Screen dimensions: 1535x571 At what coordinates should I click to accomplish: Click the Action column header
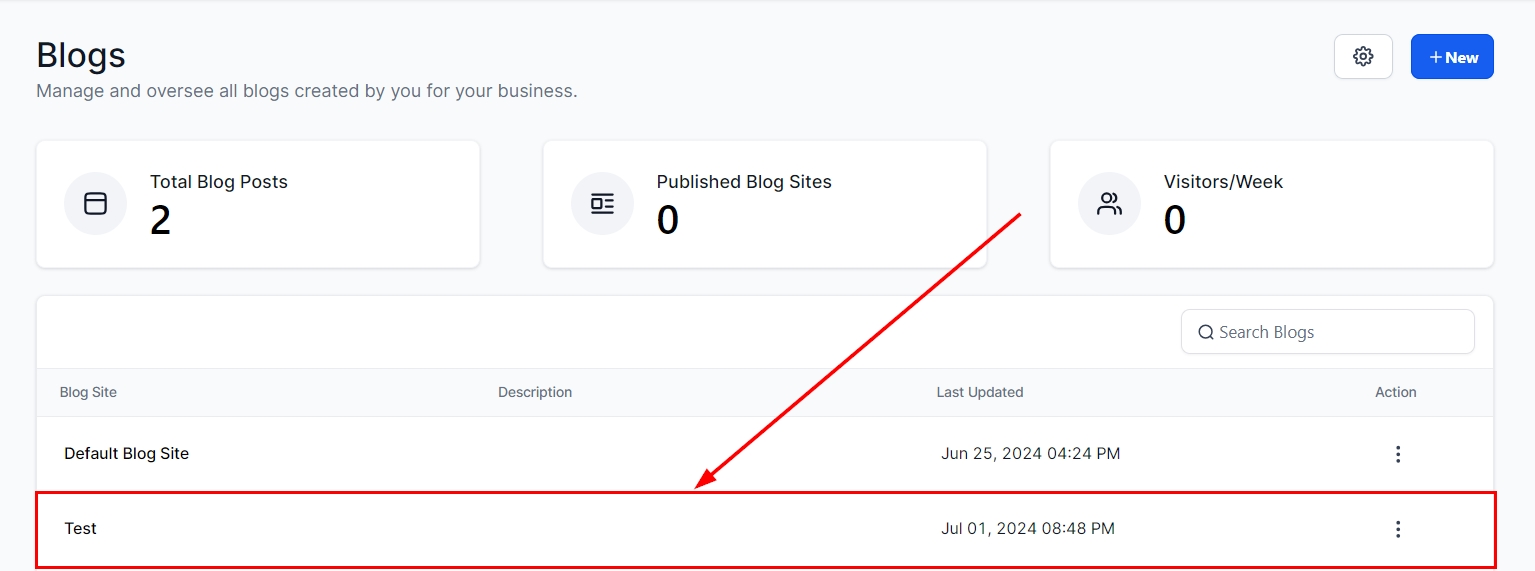pyautogui.click(x=1395, y=392)
